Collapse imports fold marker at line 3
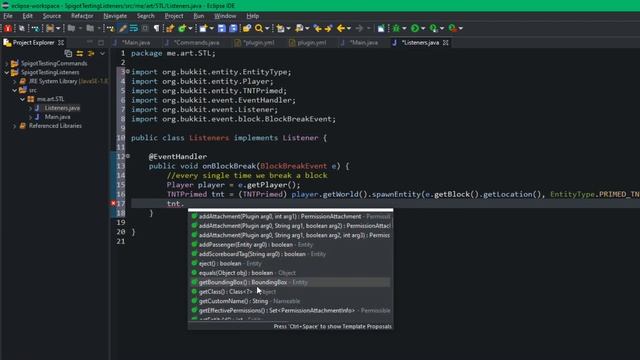This screenshot has height=360, width=640. (x=128, y=71)
